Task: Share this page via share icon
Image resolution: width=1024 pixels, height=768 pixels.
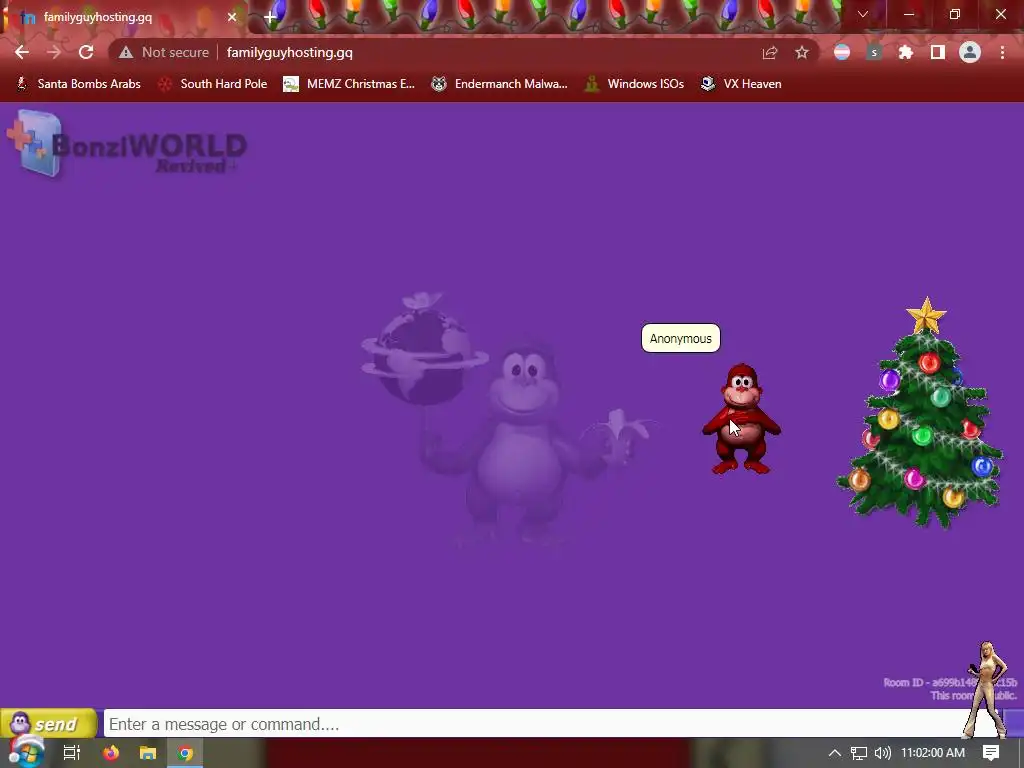Action: pyautogui.click(x=770, y=52)
